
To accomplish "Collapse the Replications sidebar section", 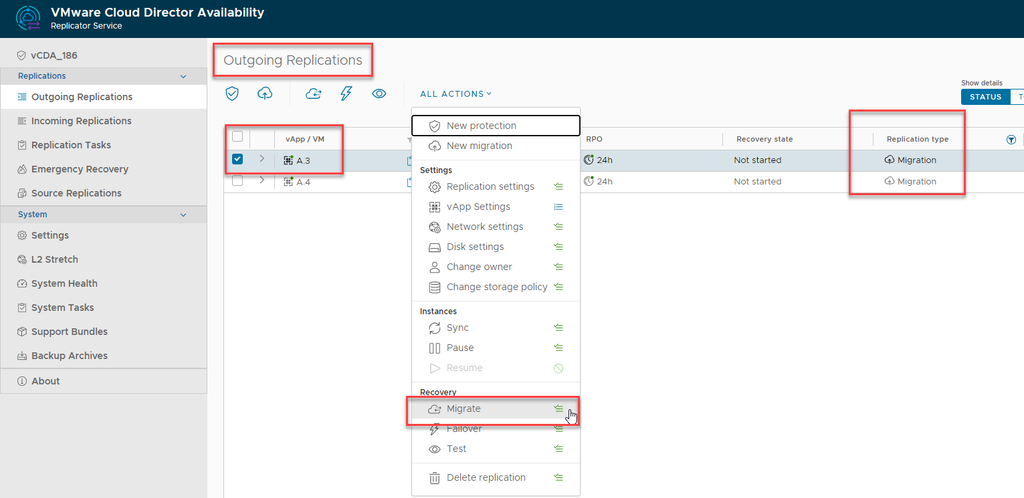I will click(x=182, y=76).
